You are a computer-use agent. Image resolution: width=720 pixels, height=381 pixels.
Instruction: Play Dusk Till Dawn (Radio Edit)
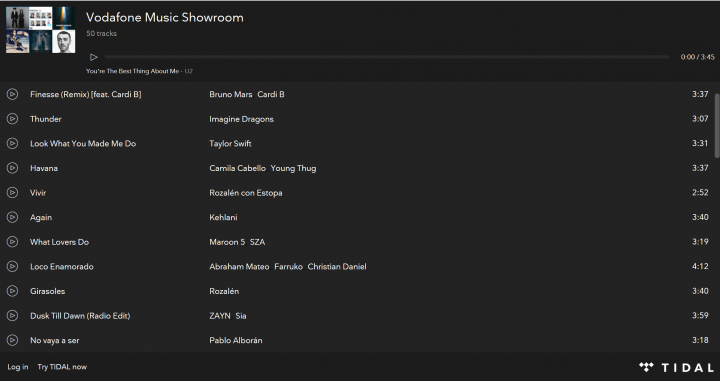click(12, 316)
